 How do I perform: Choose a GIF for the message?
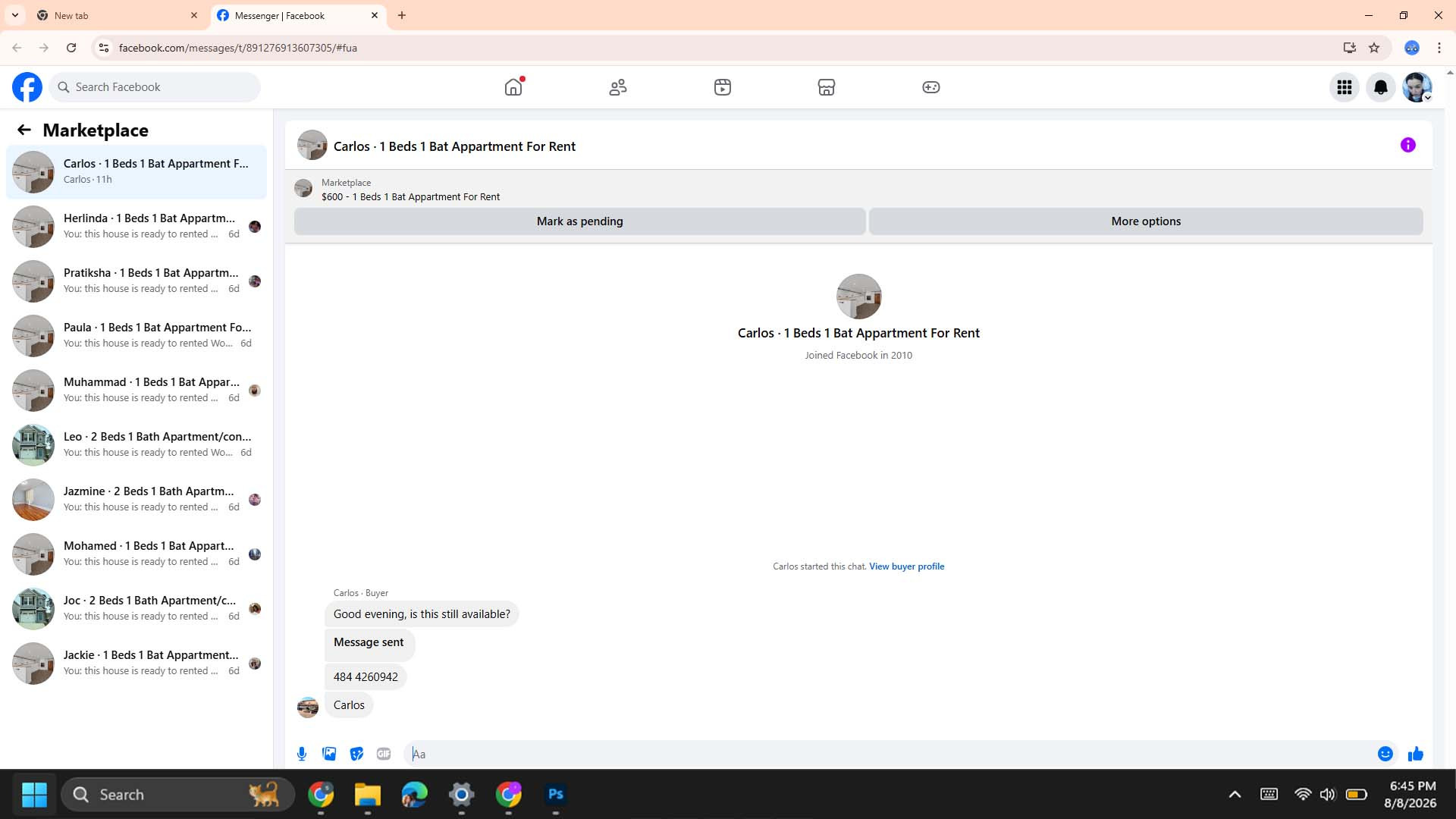click(x=384, y=754)
